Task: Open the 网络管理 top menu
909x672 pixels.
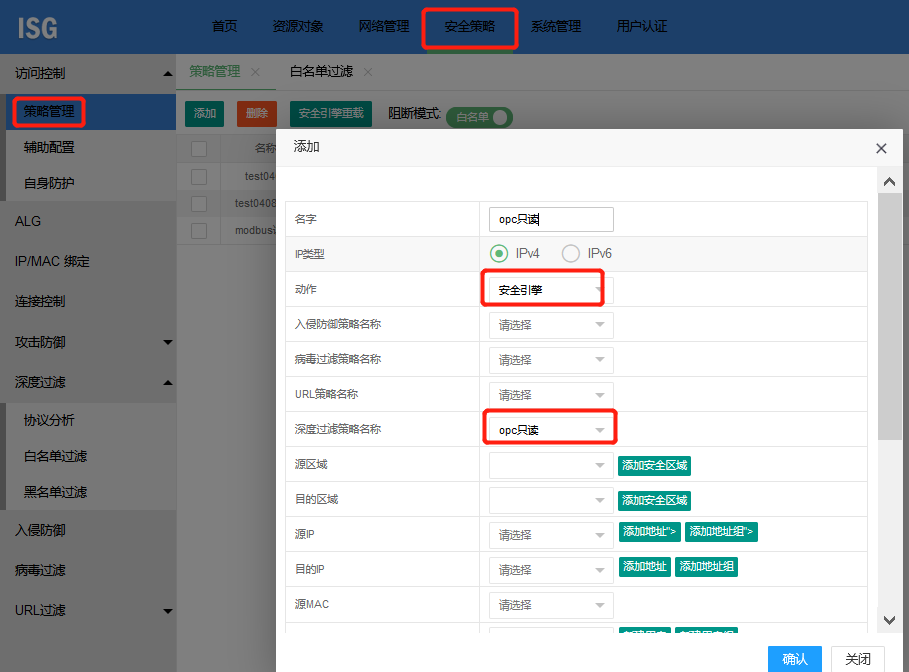Action: [383, 27]
